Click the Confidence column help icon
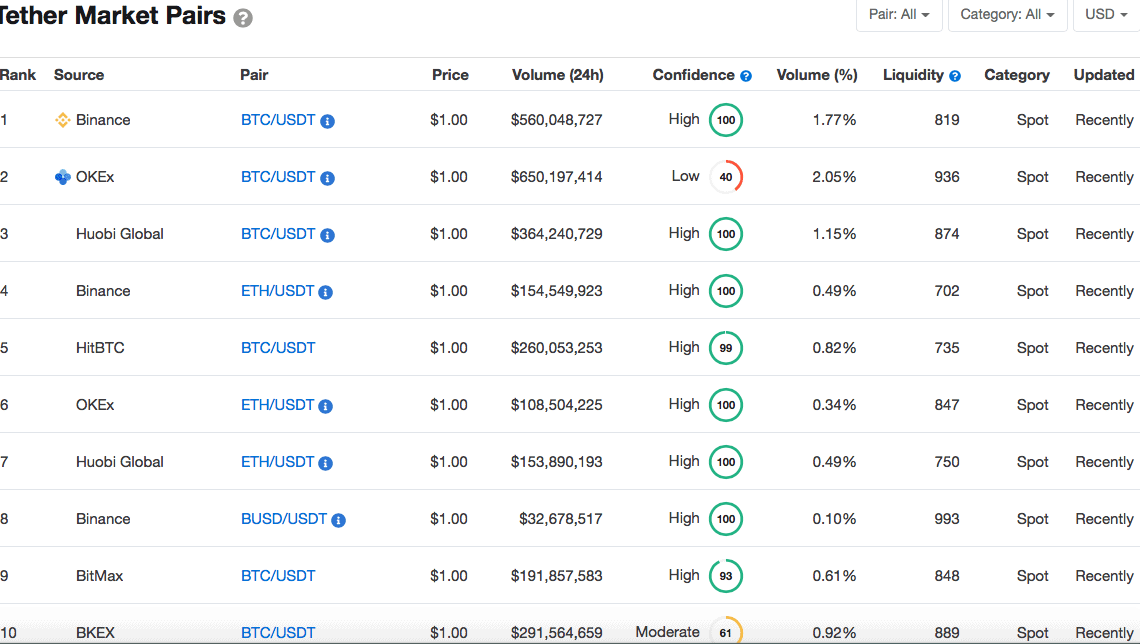The height and width of the screenshot is (644, 1140). (x=746, y=76)
